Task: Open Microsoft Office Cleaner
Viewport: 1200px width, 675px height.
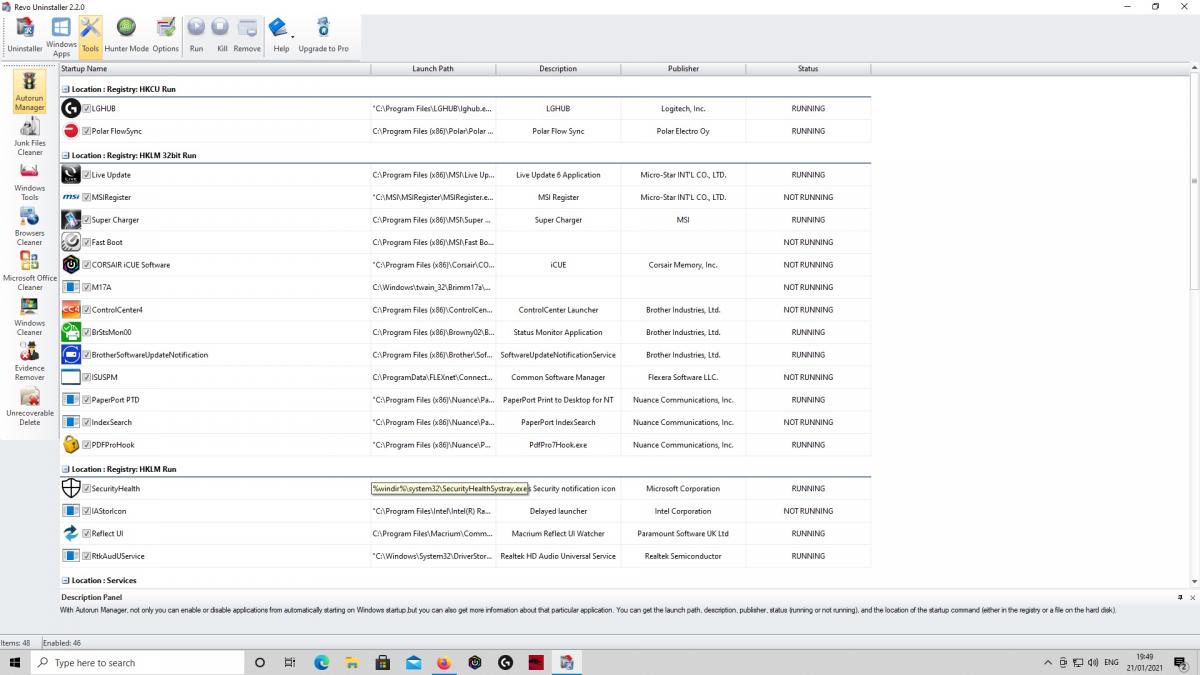Action: (30, 271)
